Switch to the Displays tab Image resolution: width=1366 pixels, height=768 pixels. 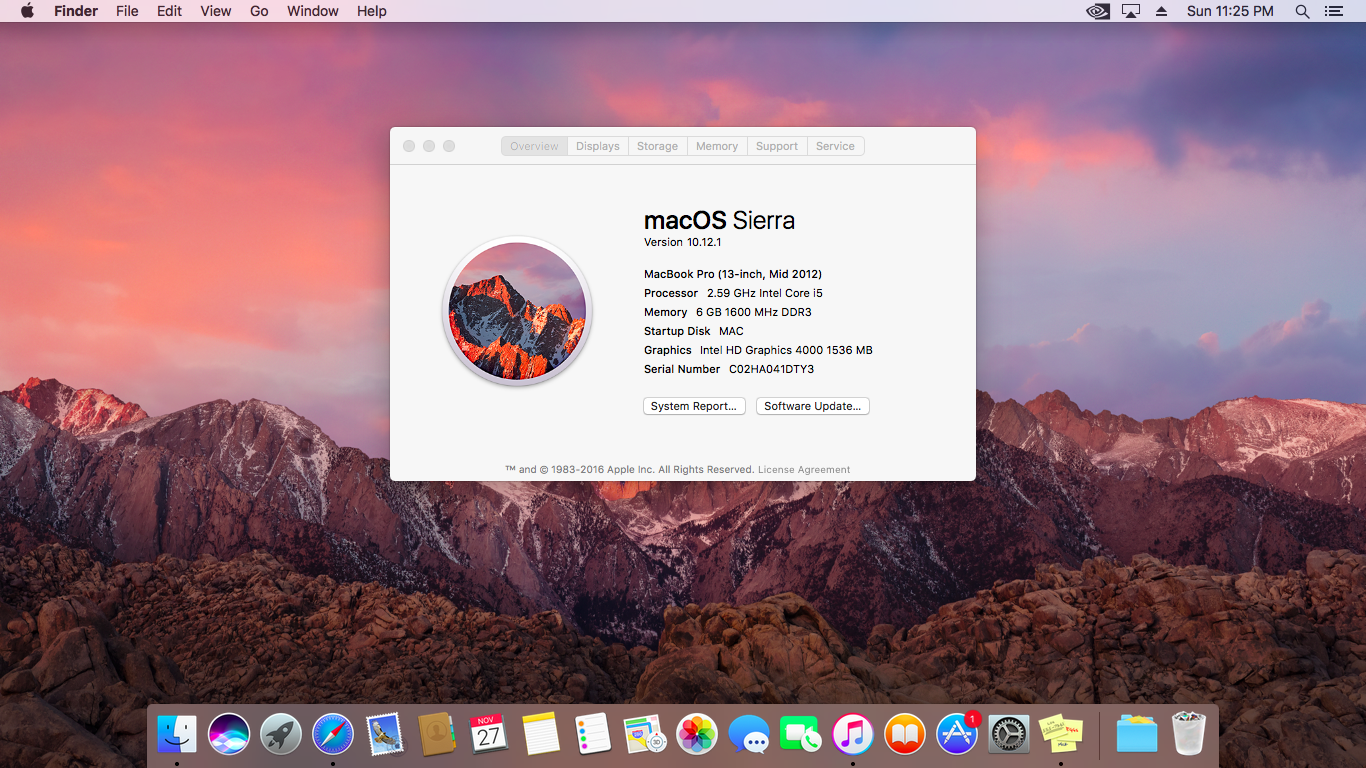pos(598,146)
